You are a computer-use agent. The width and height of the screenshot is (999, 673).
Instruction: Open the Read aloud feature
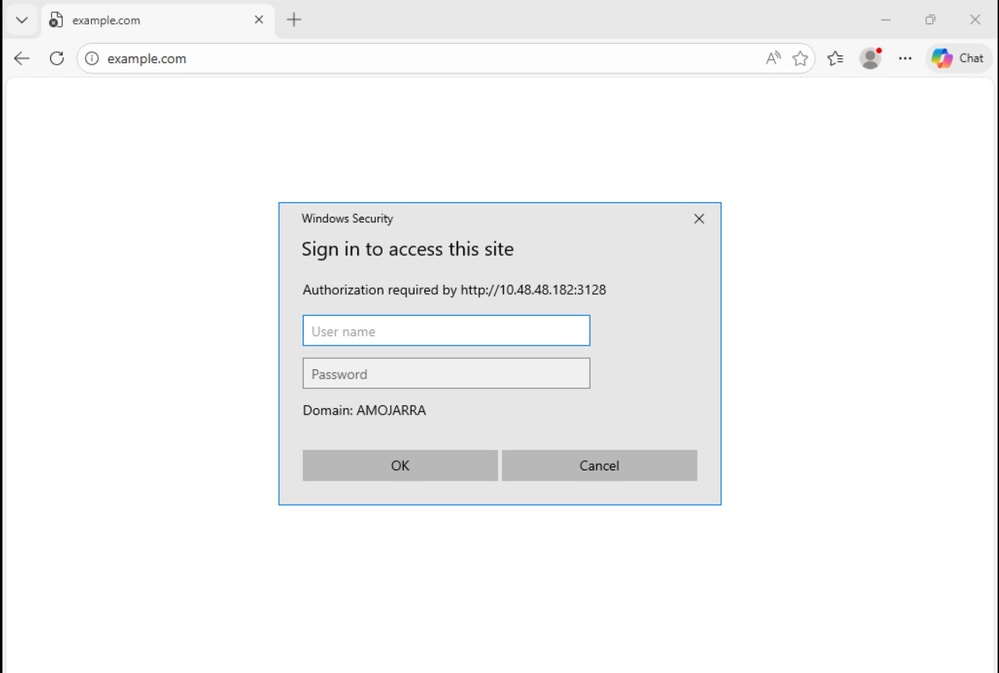(773, 58)
